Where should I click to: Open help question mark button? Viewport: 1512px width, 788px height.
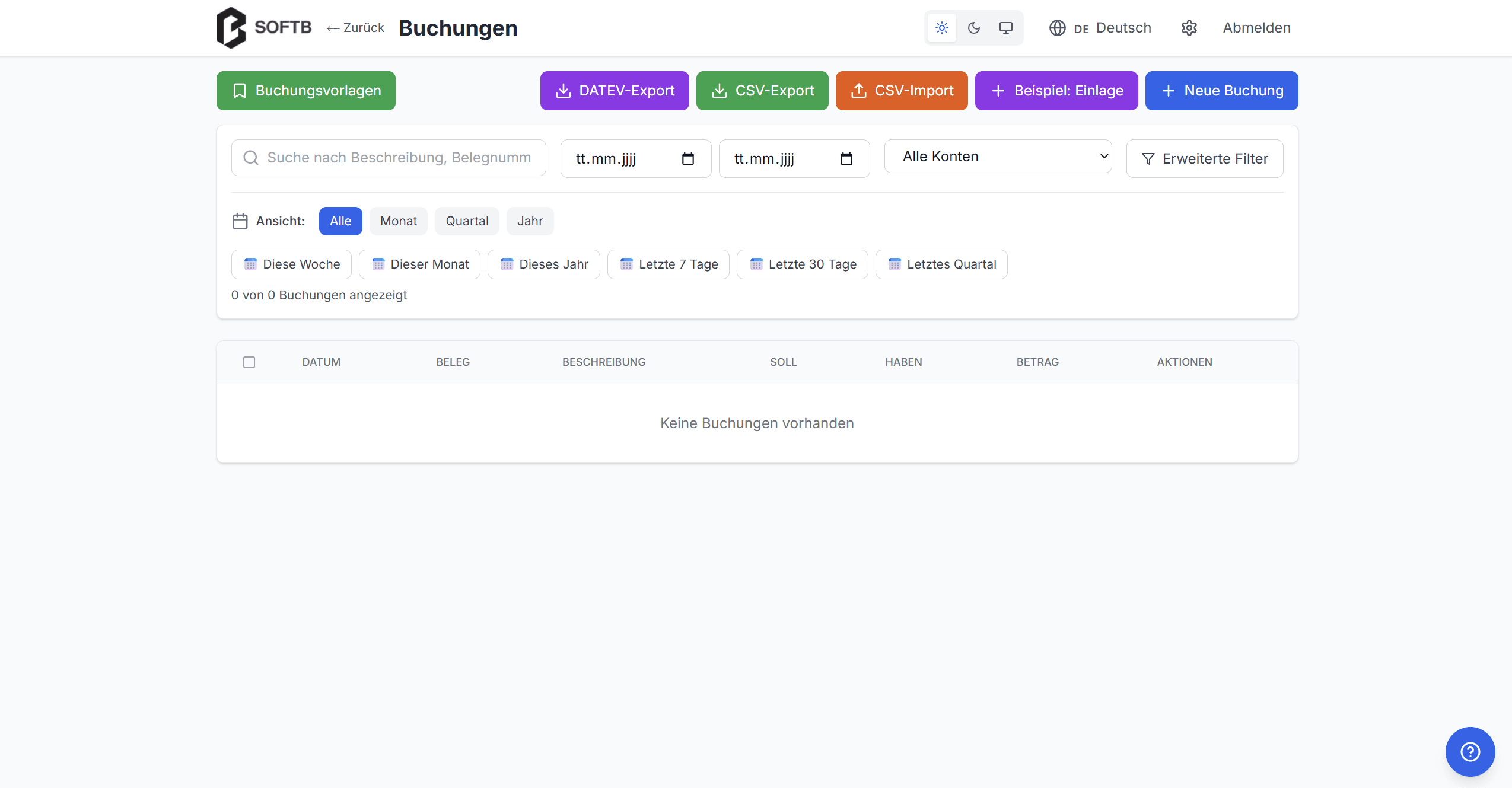[x=1469, y=751]
